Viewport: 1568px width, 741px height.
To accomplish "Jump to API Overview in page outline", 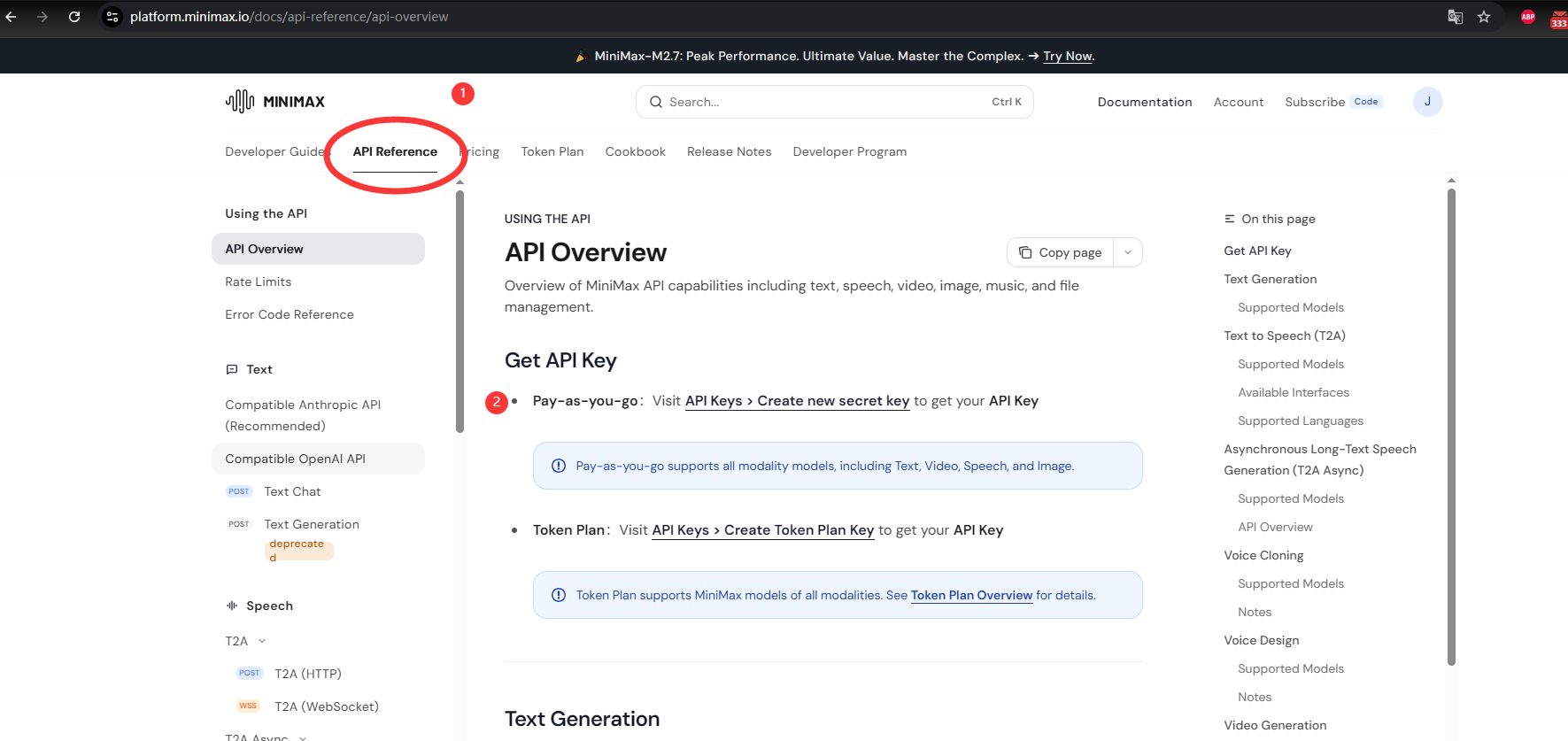I will [1275, 527].
